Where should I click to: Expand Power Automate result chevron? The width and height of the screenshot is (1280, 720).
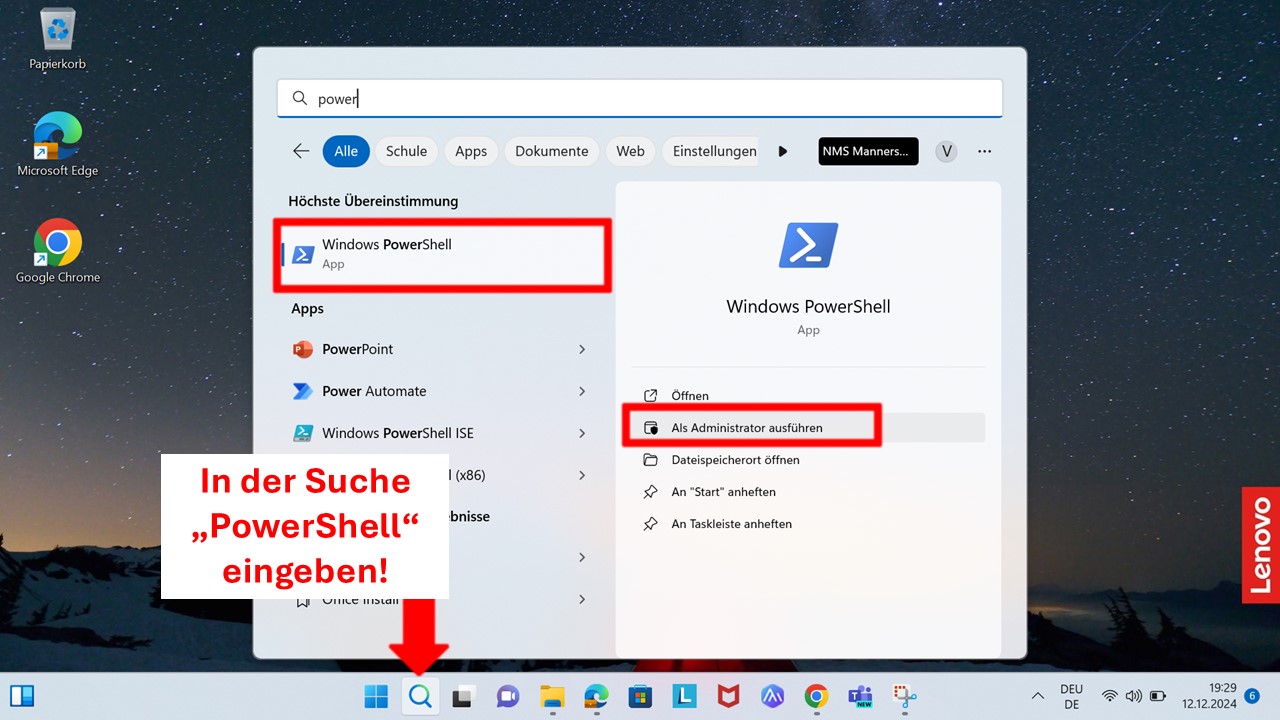pos(582,391)
